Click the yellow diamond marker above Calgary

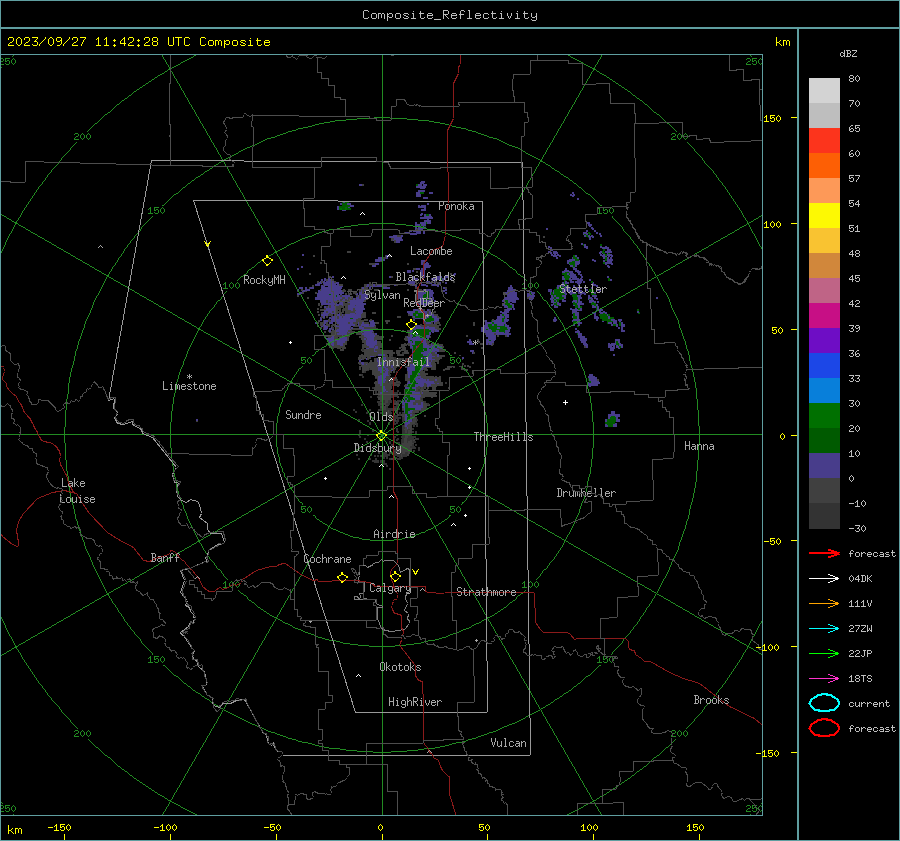(395, 576)
